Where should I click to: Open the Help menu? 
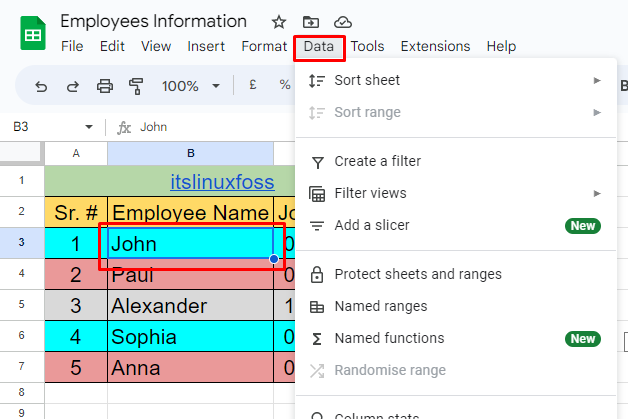501,46
